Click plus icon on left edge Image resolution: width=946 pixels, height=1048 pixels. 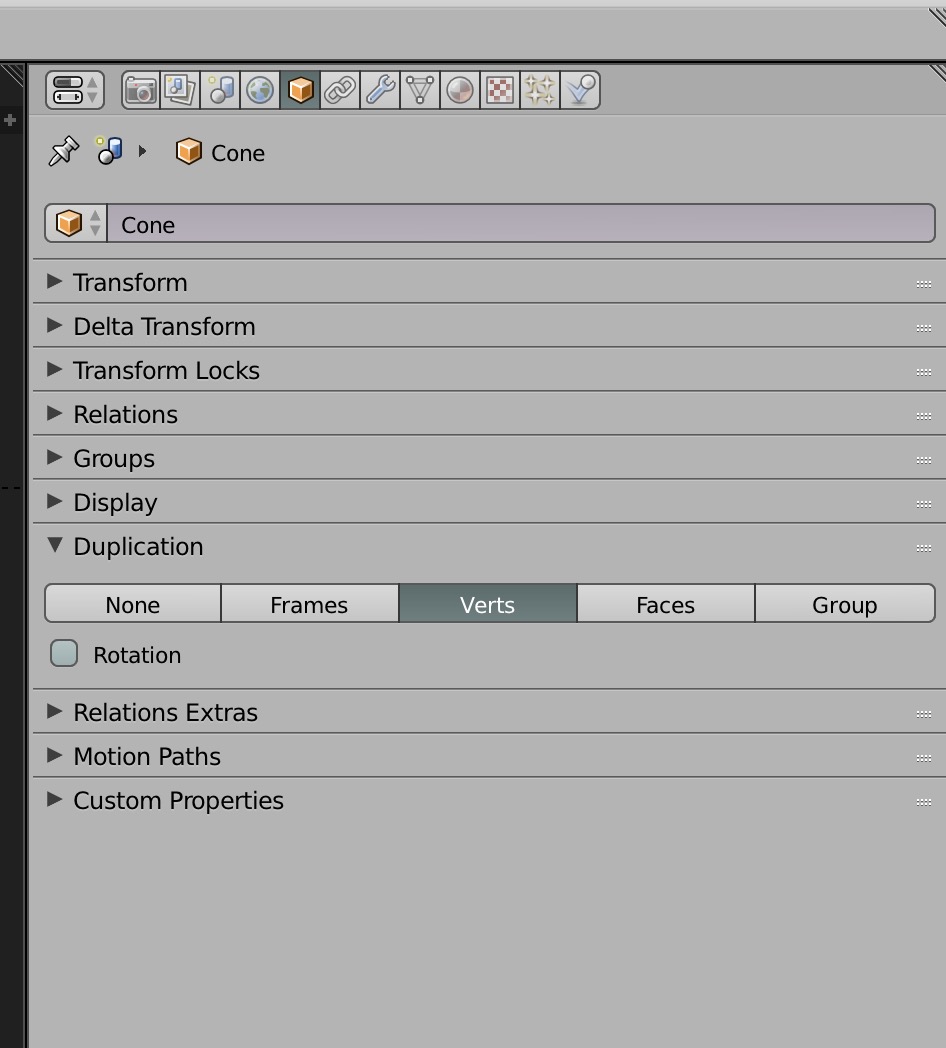tap(10, 120)
